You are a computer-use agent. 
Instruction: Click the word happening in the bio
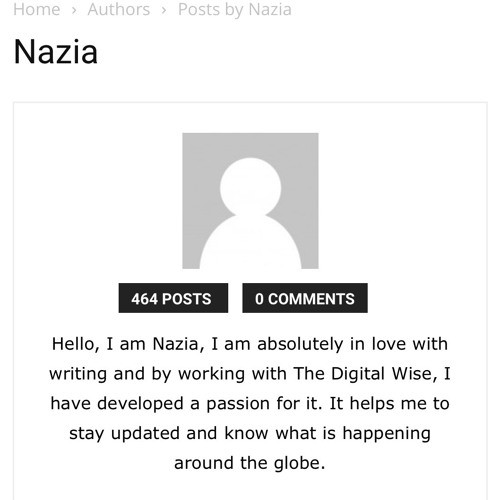[387, 434]
